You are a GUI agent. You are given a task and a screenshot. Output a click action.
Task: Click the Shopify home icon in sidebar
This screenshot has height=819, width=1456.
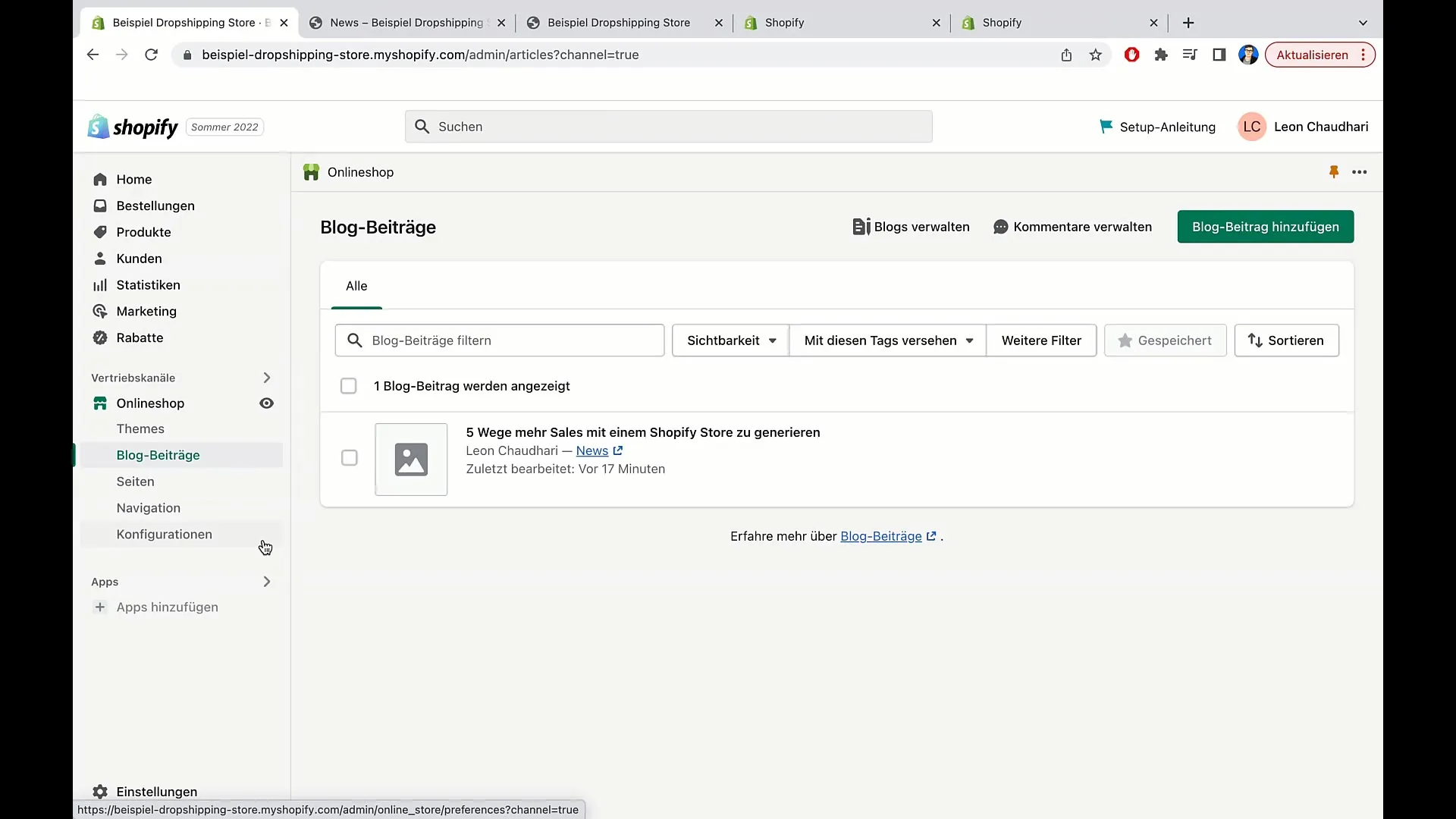point(99,179)
